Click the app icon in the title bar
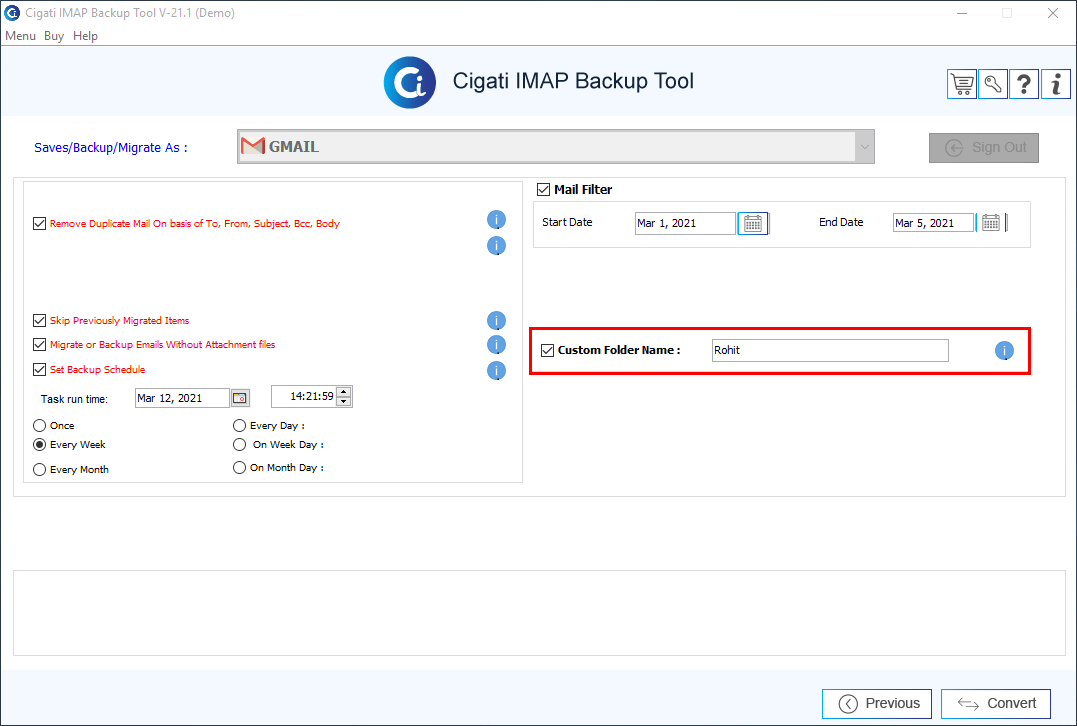The image size is (1077, 726). coord(12,12)
